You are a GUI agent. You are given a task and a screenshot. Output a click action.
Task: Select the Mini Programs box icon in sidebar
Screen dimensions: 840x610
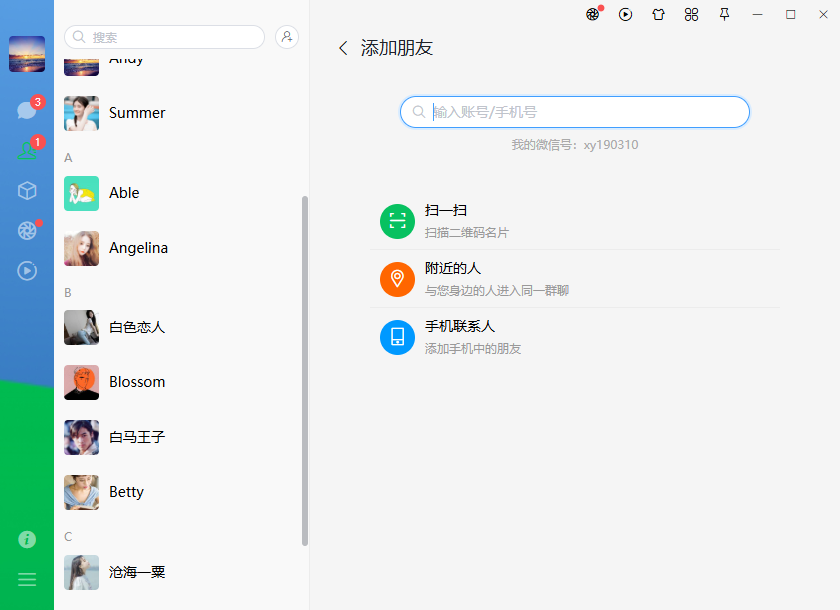tap(27, 190)
